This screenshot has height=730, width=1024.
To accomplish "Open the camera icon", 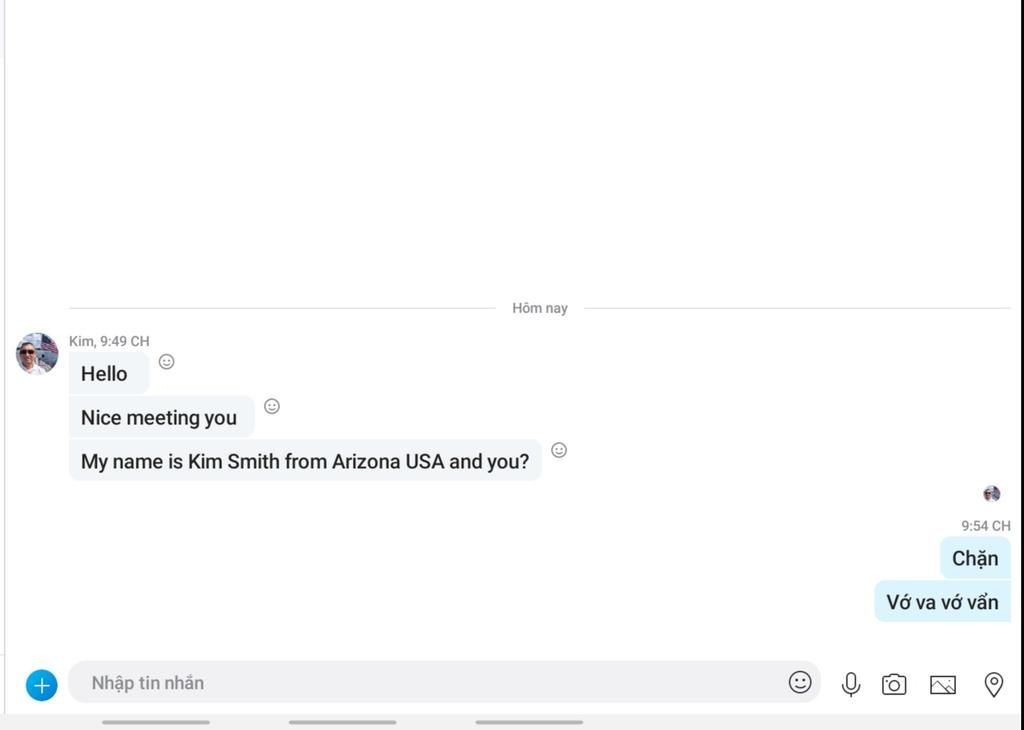I will (894, 684).
